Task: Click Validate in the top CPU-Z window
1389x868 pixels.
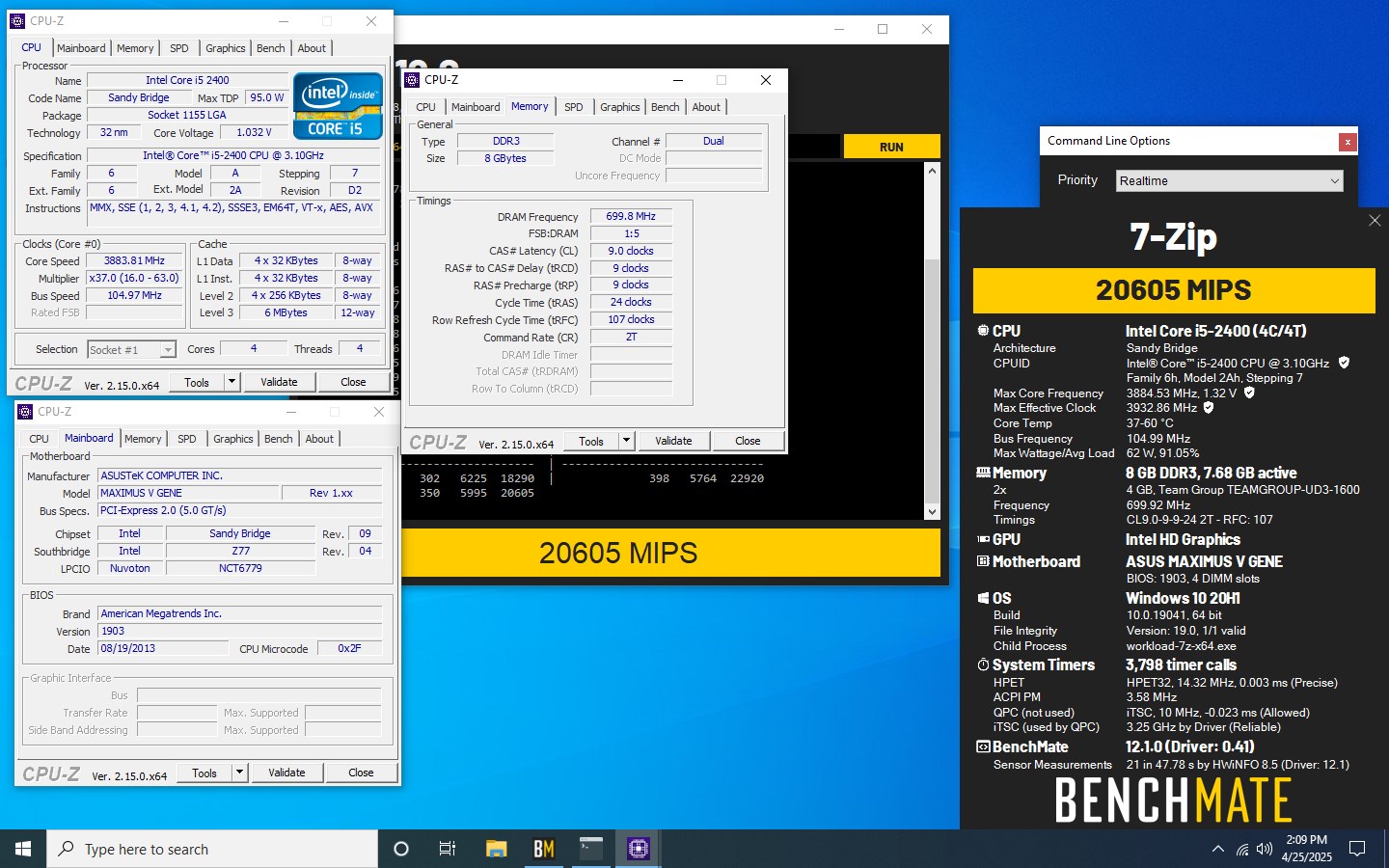Action: tap(279, 382)
